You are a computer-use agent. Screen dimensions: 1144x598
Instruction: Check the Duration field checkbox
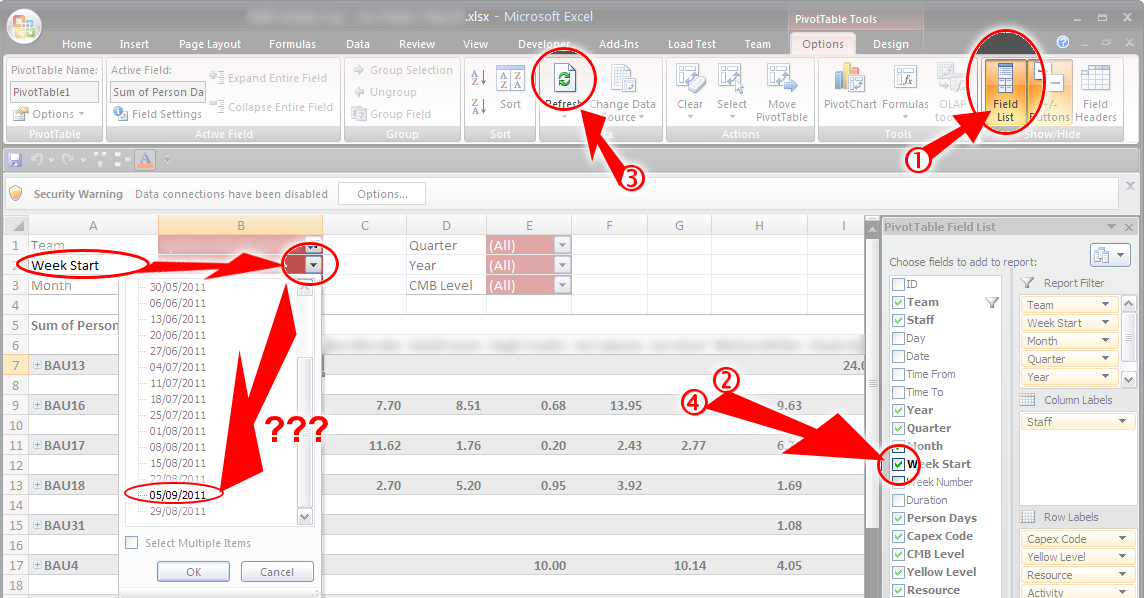tap(898, 501)
